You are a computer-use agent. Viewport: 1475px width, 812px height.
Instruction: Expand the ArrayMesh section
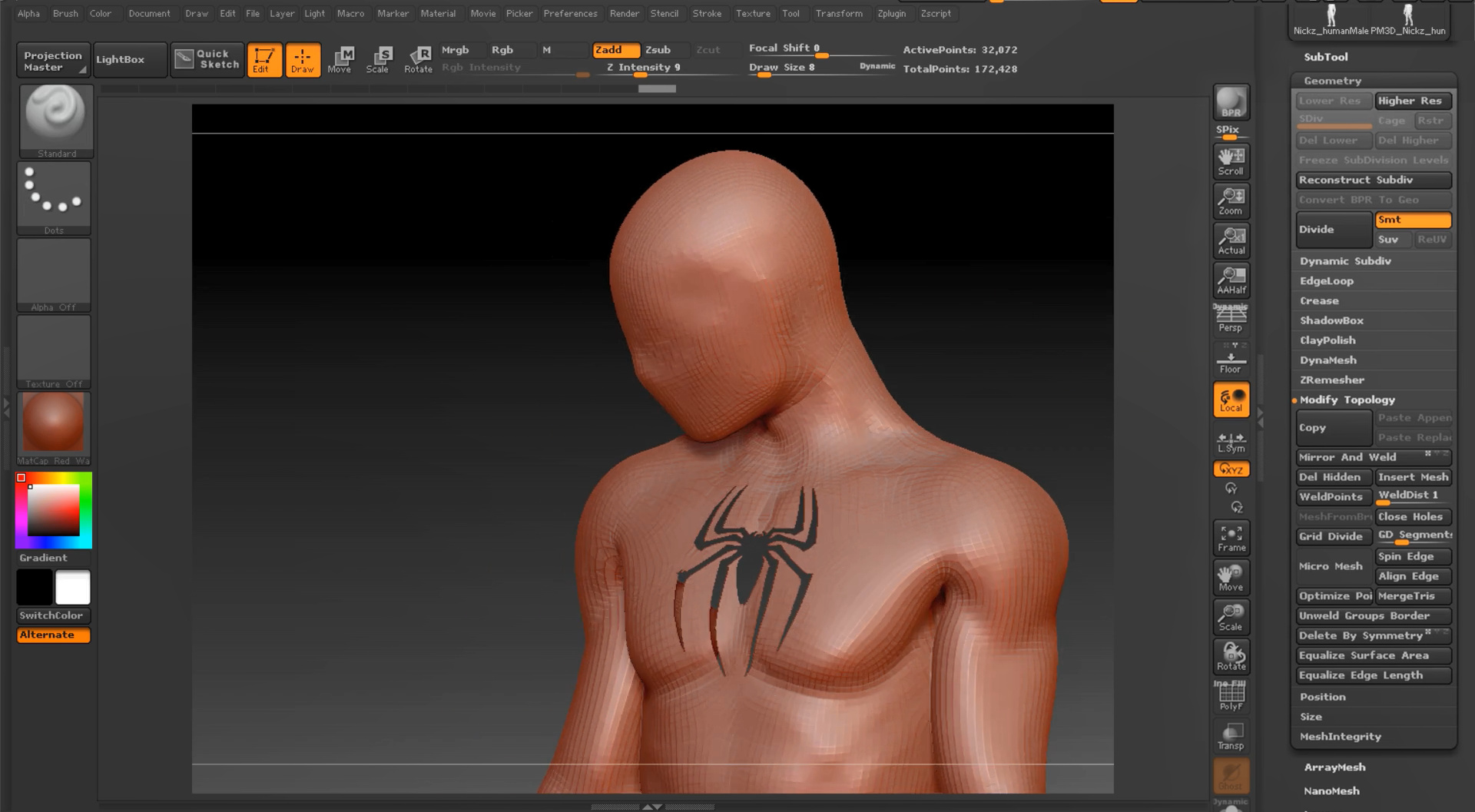(1334, 767)
